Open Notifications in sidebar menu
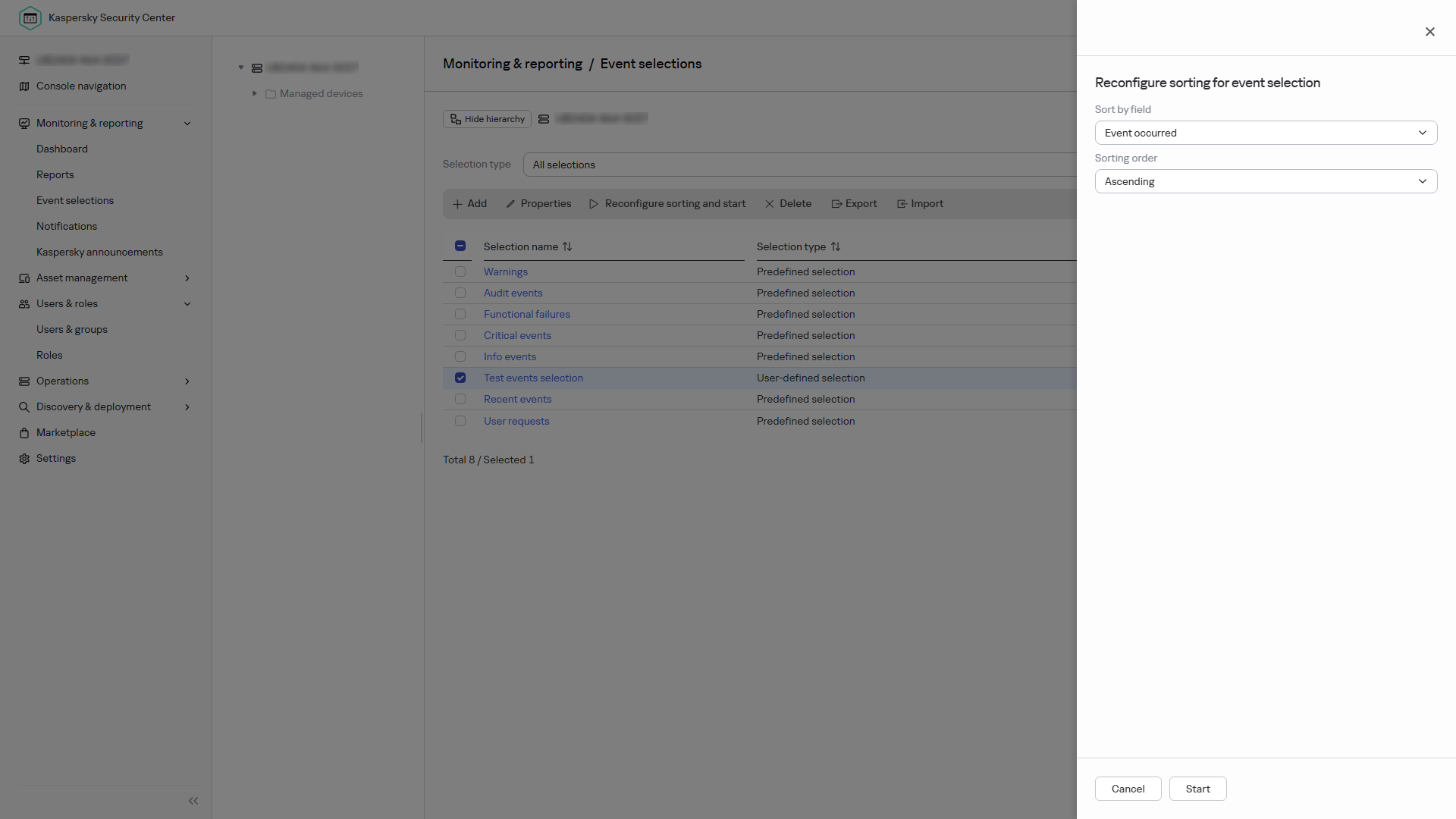Viewport: 1456px width, 819px height. click(67, 227)
